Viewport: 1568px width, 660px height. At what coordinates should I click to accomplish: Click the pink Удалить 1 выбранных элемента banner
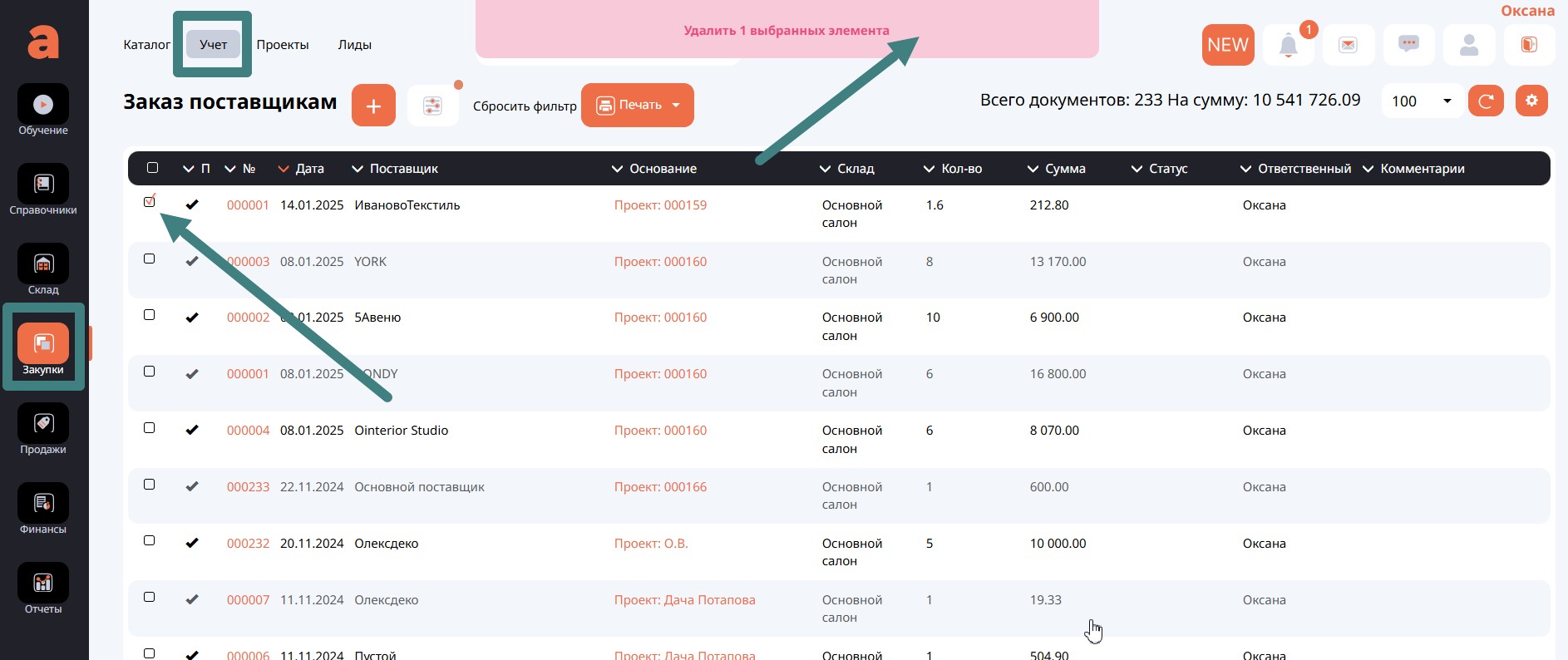[x=786, y=31]
